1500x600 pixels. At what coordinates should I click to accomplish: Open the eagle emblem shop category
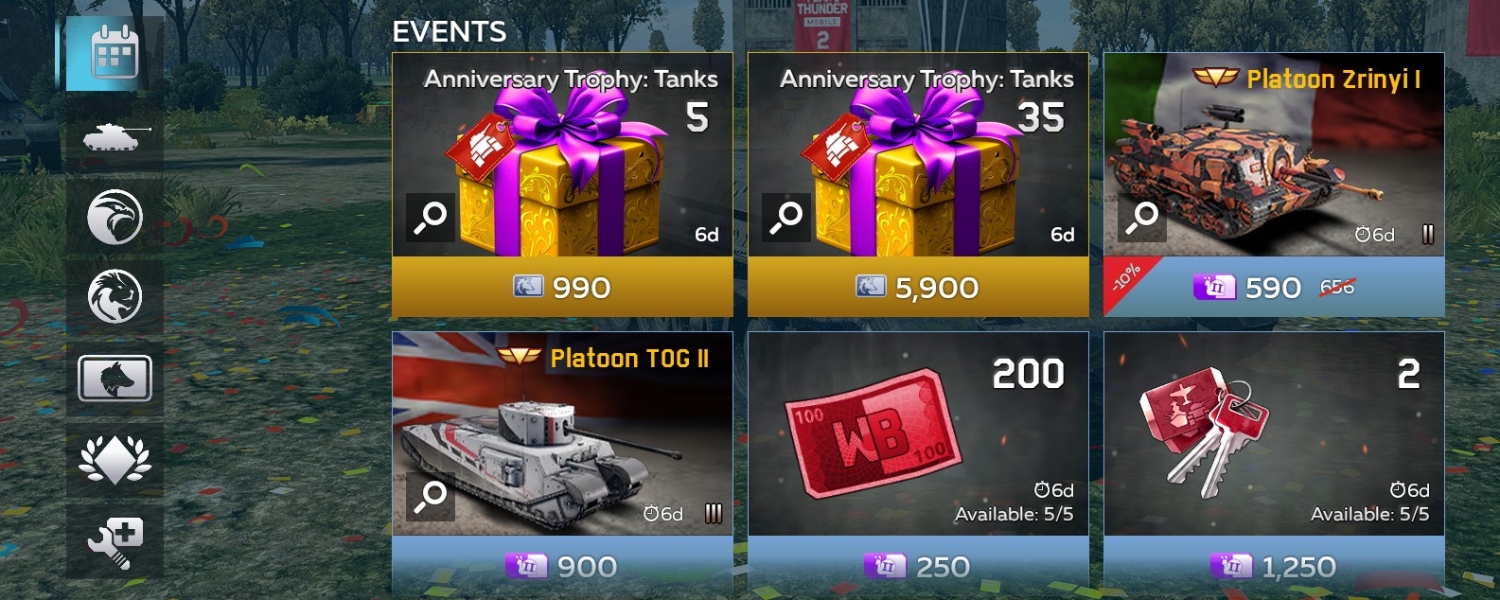(x=115, y=217)
